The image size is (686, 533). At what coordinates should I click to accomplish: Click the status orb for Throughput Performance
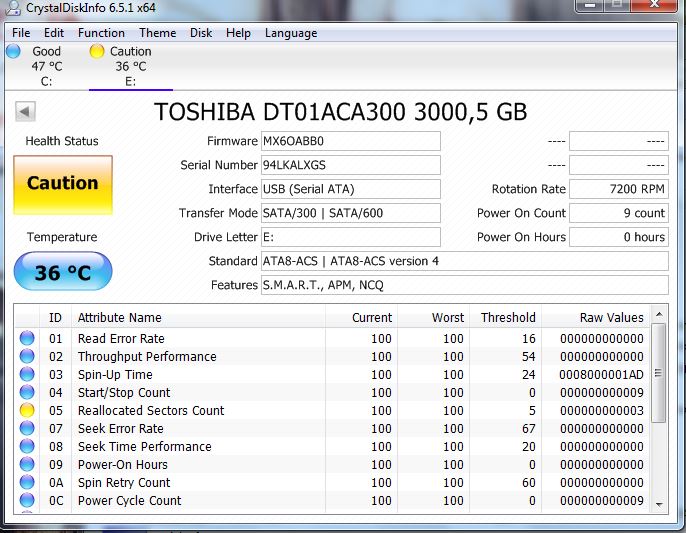(27, 356)
